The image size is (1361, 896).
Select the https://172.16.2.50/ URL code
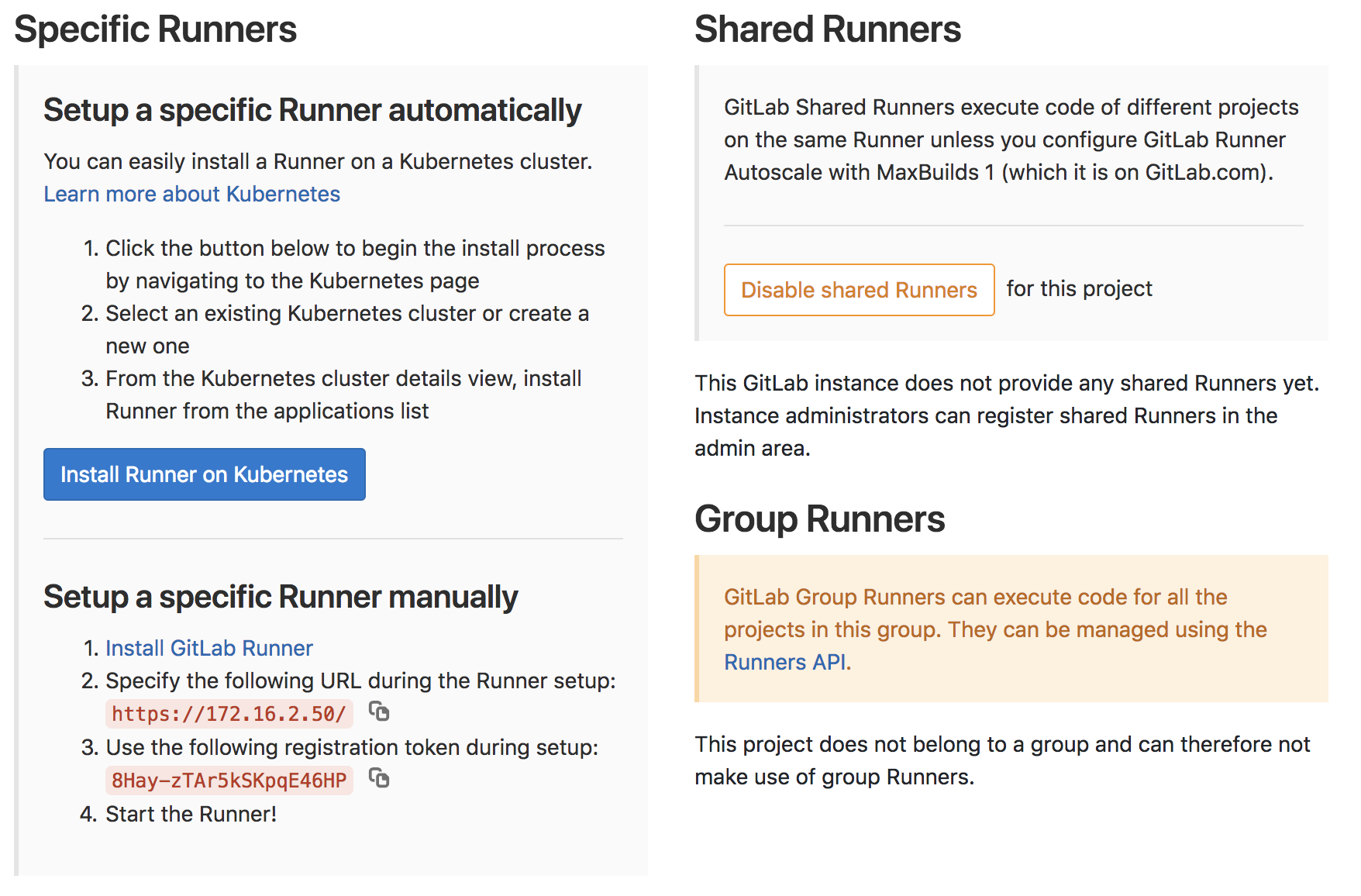[229, 714]
